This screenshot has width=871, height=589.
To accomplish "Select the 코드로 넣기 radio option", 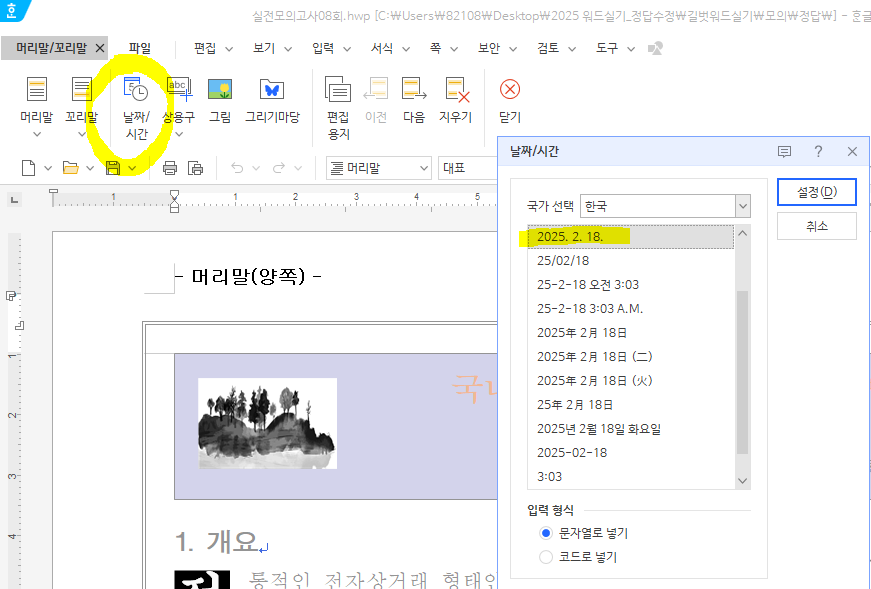I will coord(546,556).
